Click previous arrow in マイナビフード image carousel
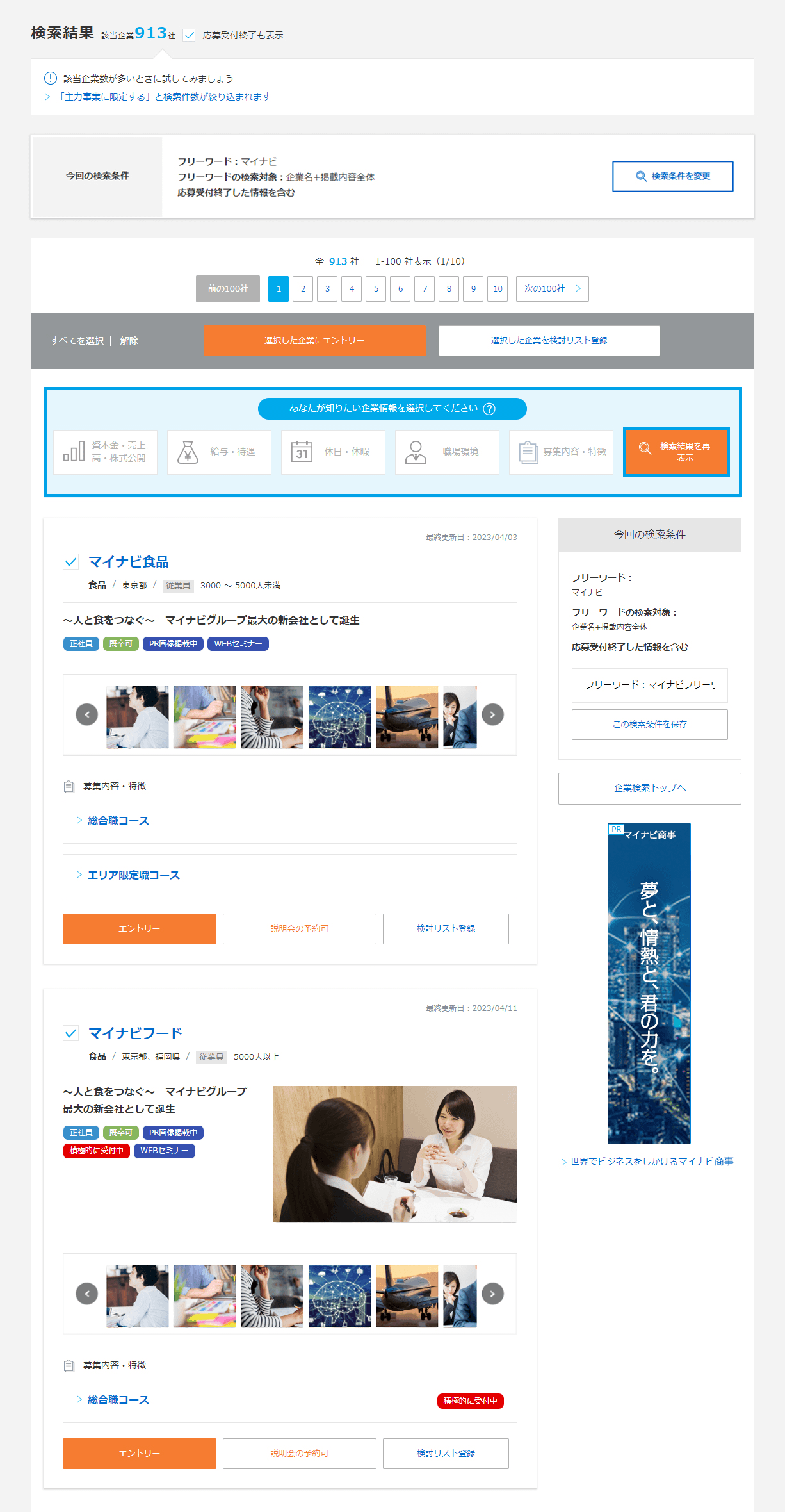This screenshot has height=1512, width=785. click(x=87, y=1294)
